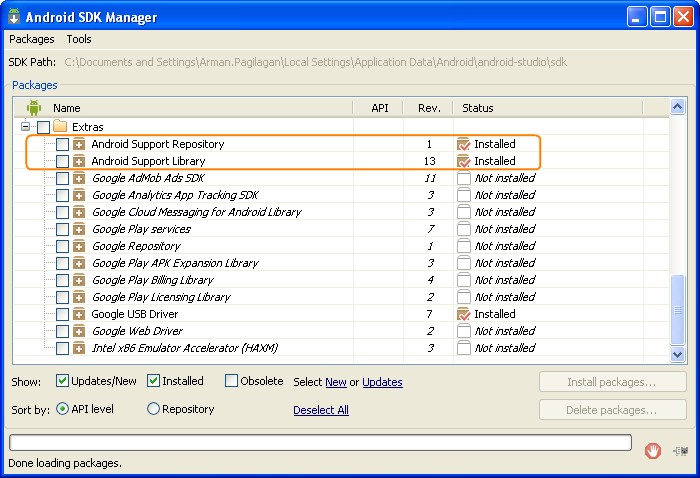700x478 pixels.
Task: Check the Google Play services checkbox
Action: 62,229
